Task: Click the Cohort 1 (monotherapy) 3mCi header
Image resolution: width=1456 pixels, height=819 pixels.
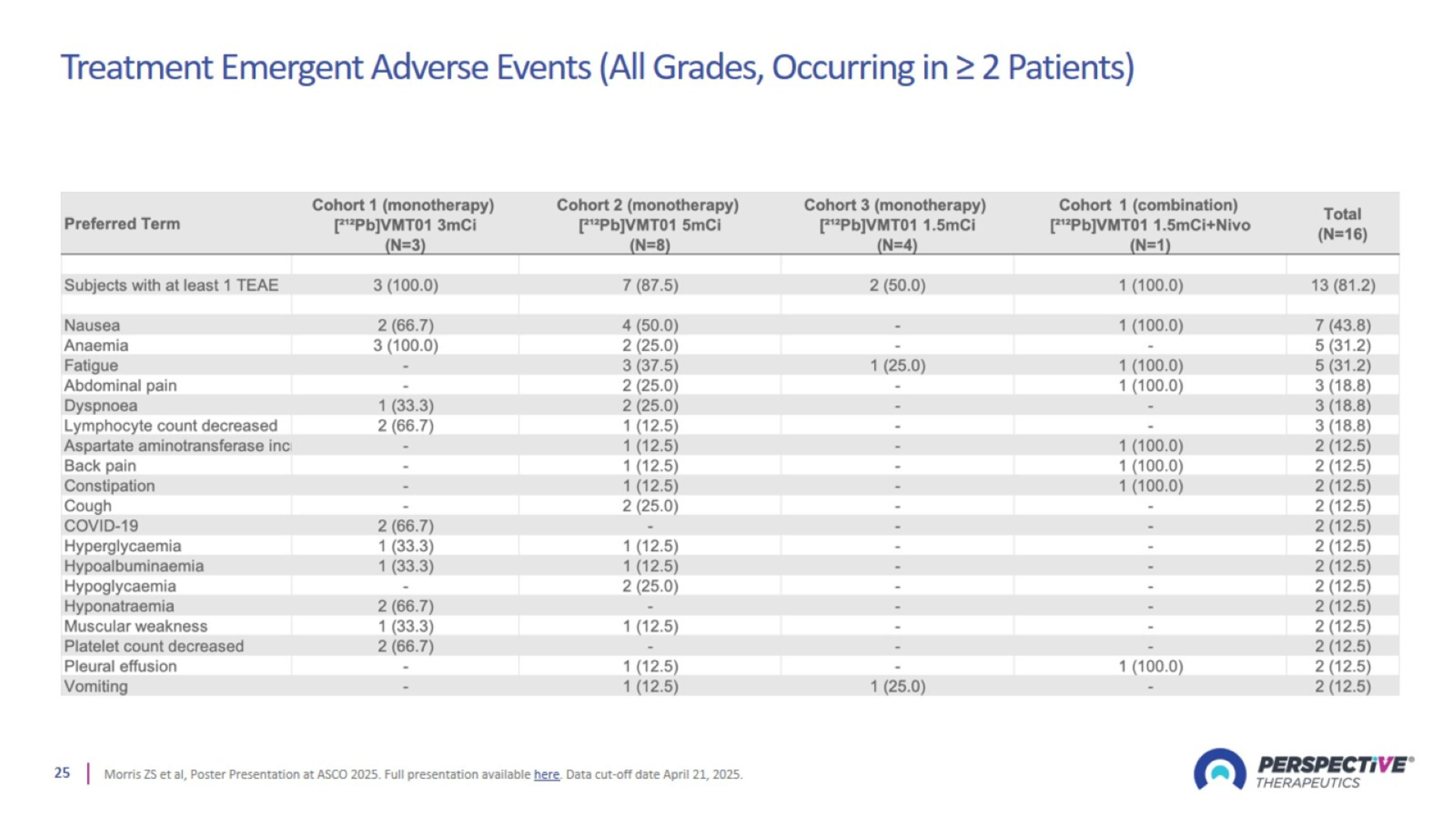Action: tap(404, 224)
